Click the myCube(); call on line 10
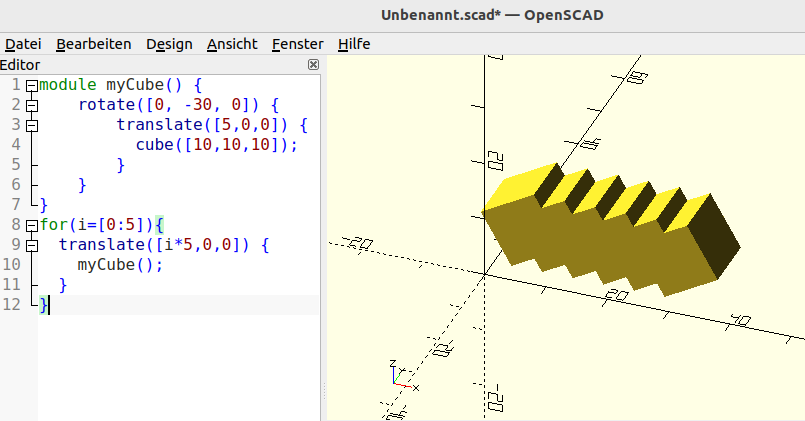The image size is (805, 421). [119, 265]
